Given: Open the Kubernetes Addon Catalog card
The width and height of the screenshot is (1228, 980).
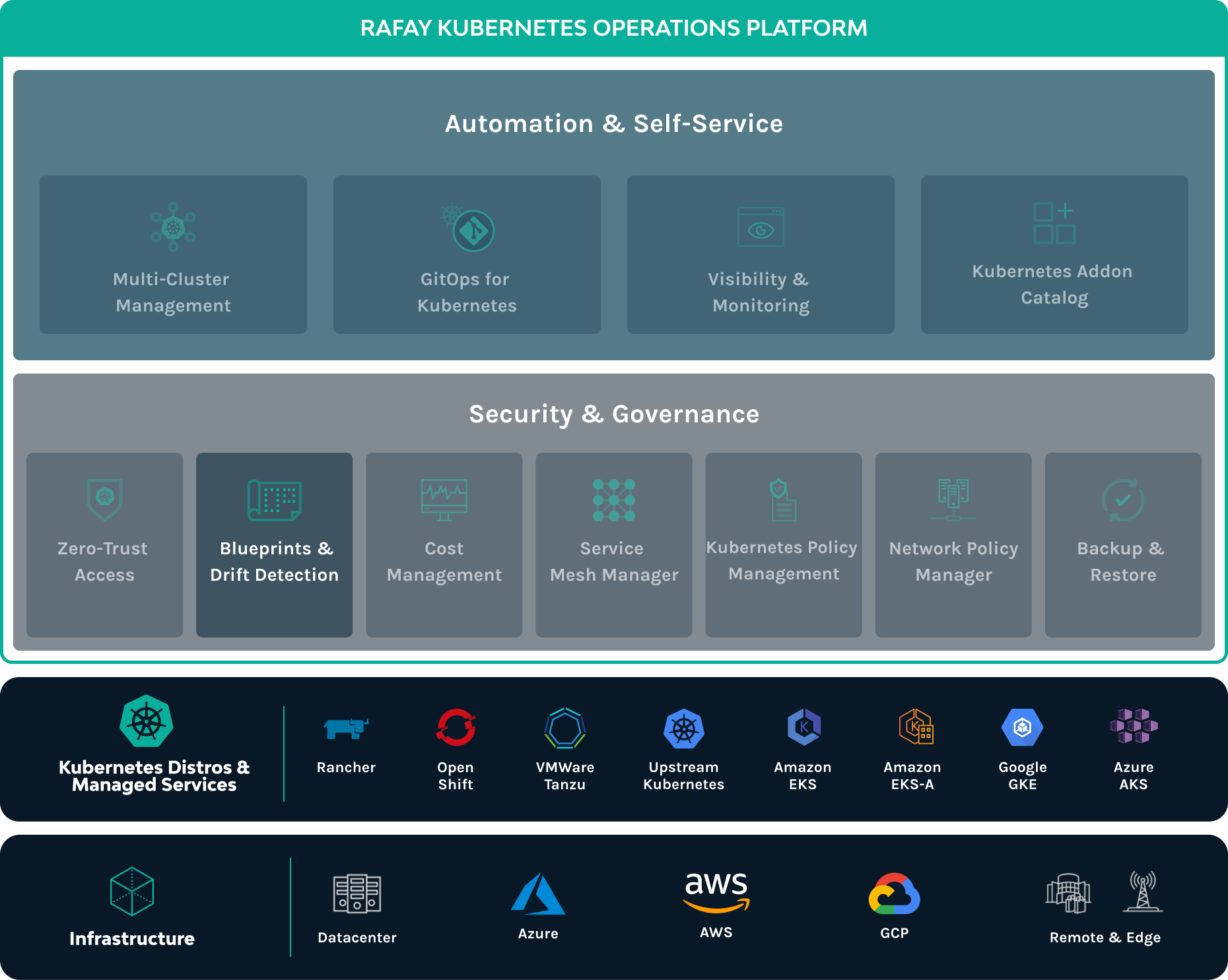Looking at the screenshot, I should [1054, 255].
